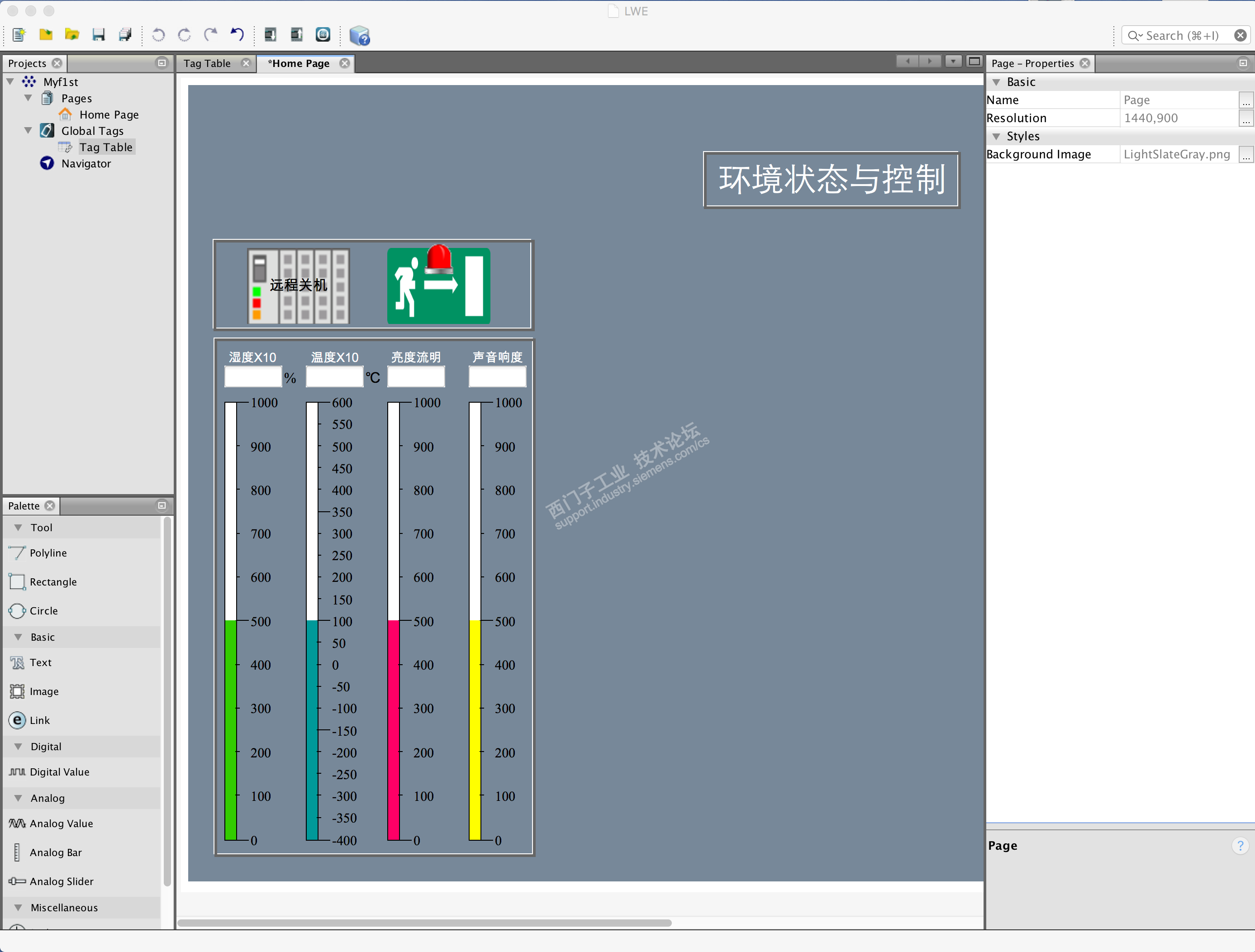
Task: Collapse the Styles section in Properties
Action: click(x=996, y=136)
